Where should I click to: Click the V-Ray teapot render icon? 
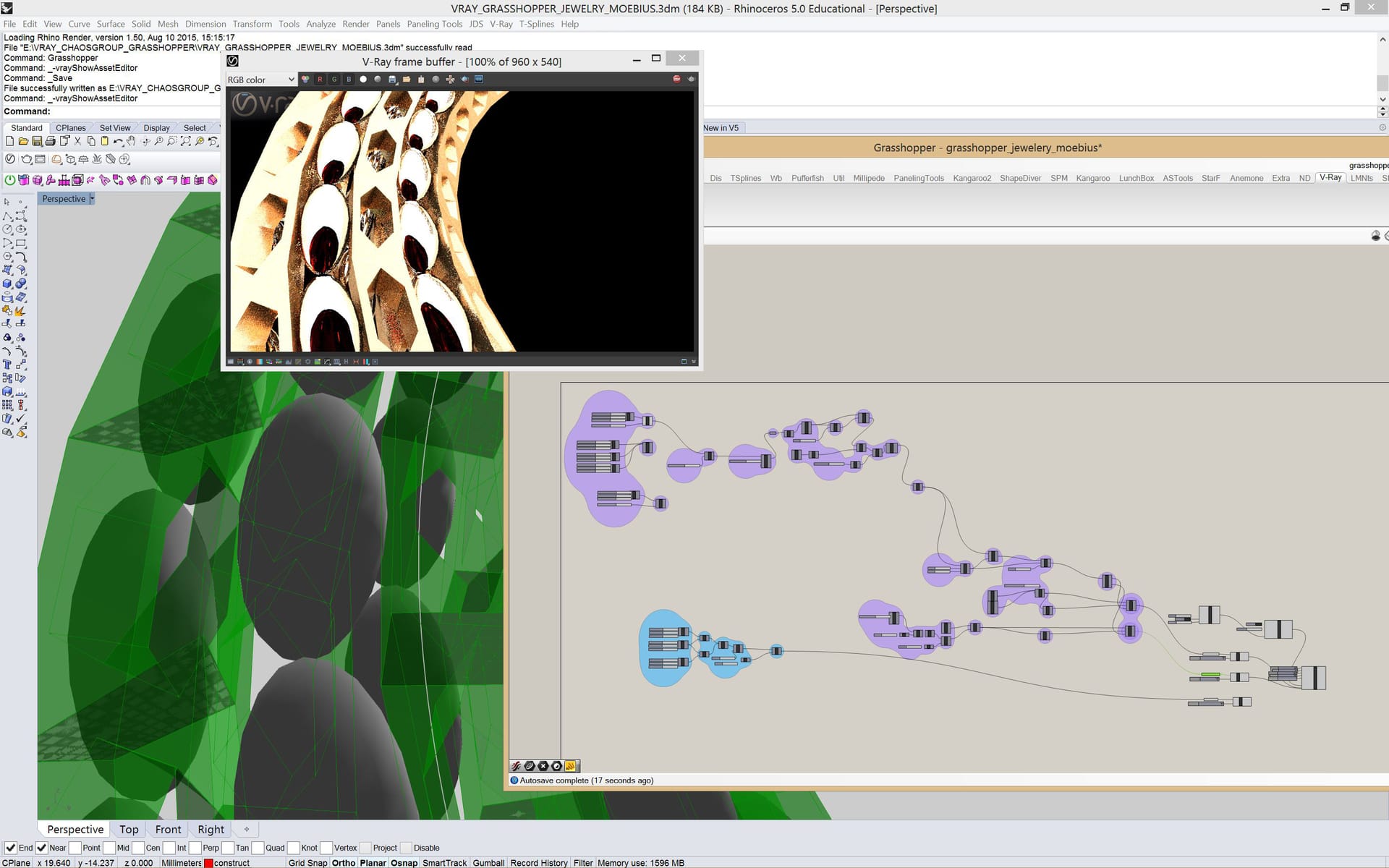coord(27,159)
